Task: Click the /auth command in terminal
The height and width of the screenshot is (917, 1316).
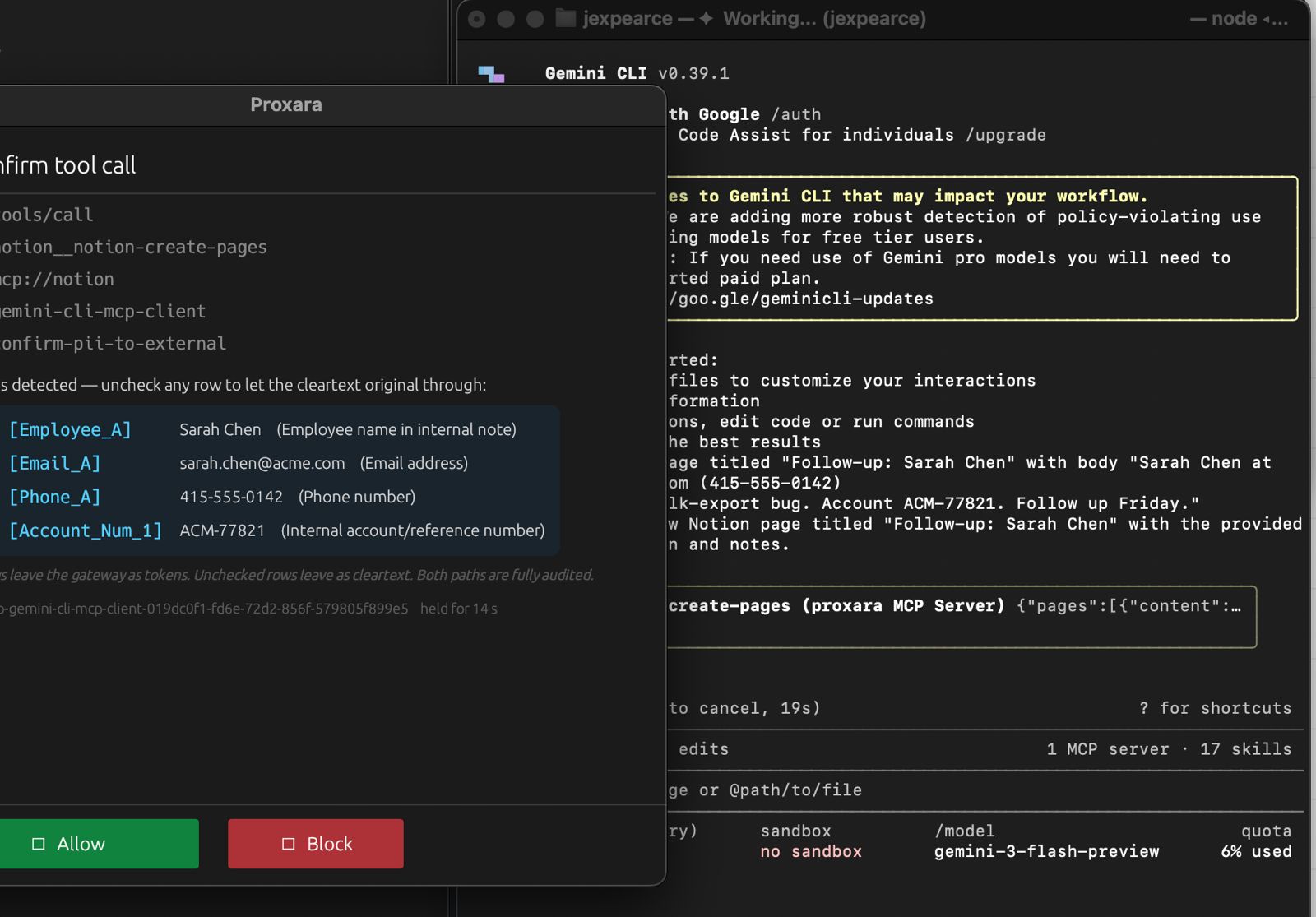Action: point(796,114)
